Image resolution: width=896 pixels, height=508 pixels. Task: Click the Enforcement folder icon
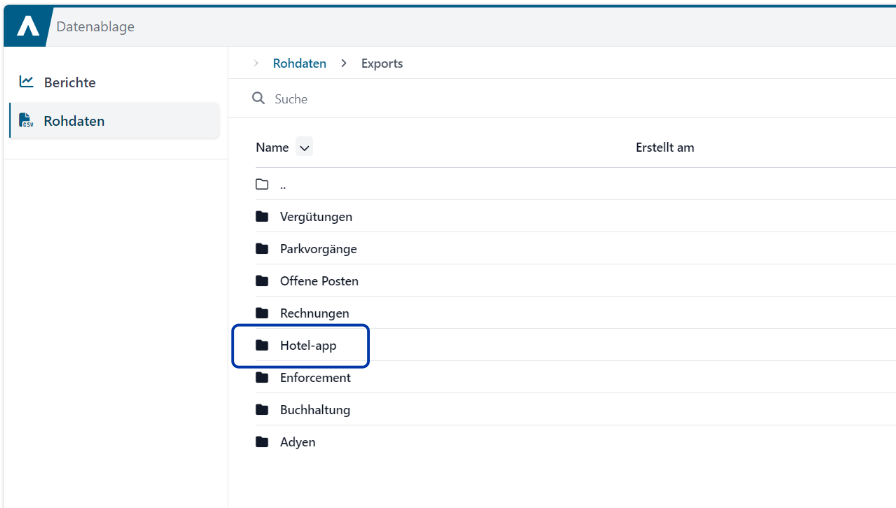point(262,378)
